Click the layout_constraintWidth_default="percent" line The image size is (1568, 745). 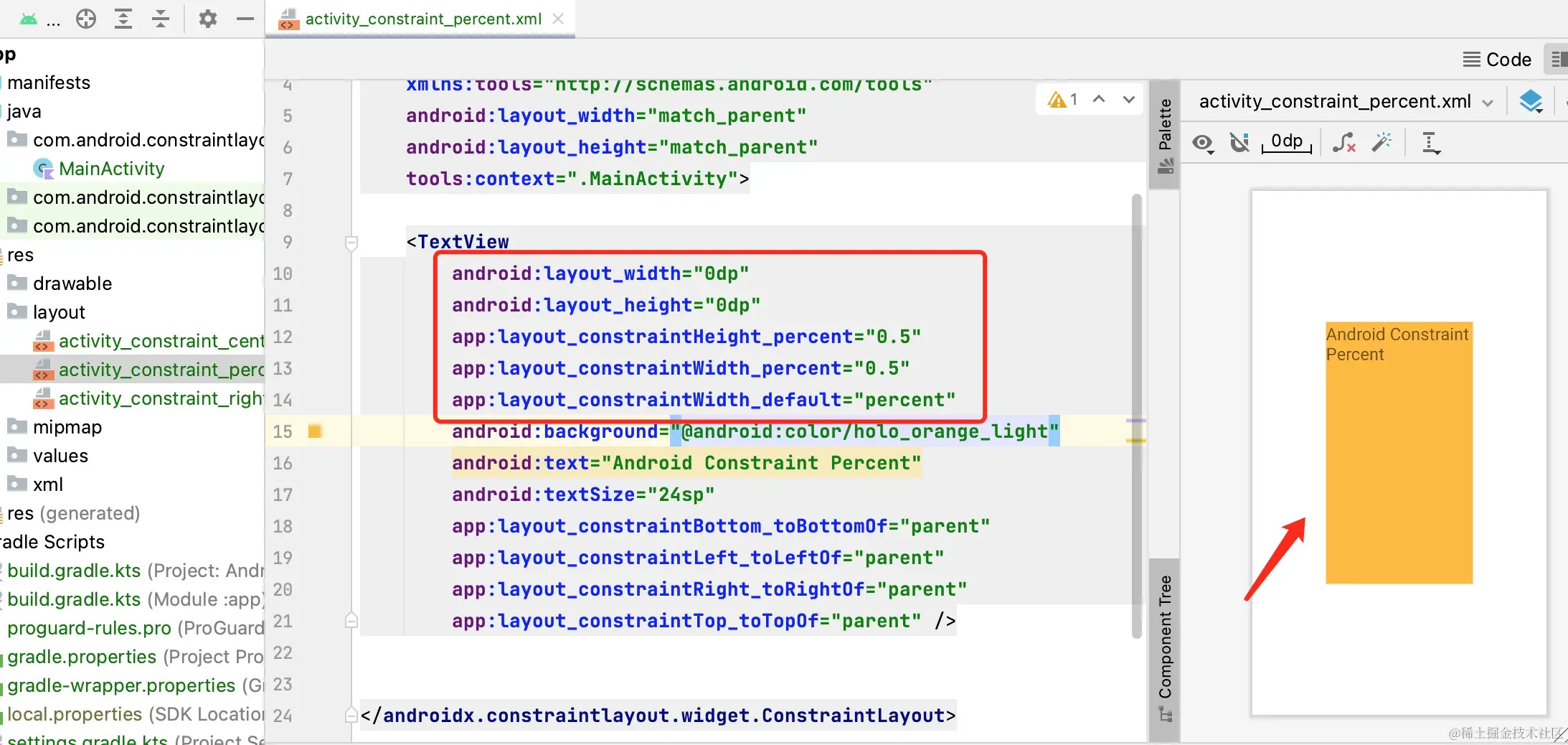pyautogui.click(x=704, y=400)
